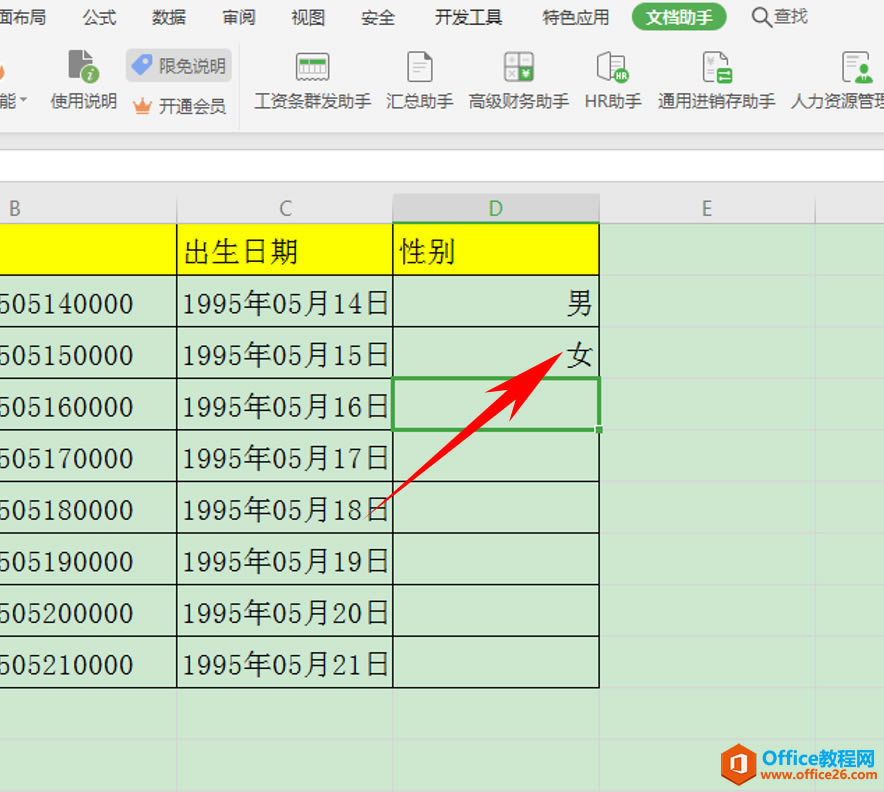Click the 限免说明 limited-free notice tag
Image resolution: width=884 pixels, height=792 pixels.
click(178, 64)
